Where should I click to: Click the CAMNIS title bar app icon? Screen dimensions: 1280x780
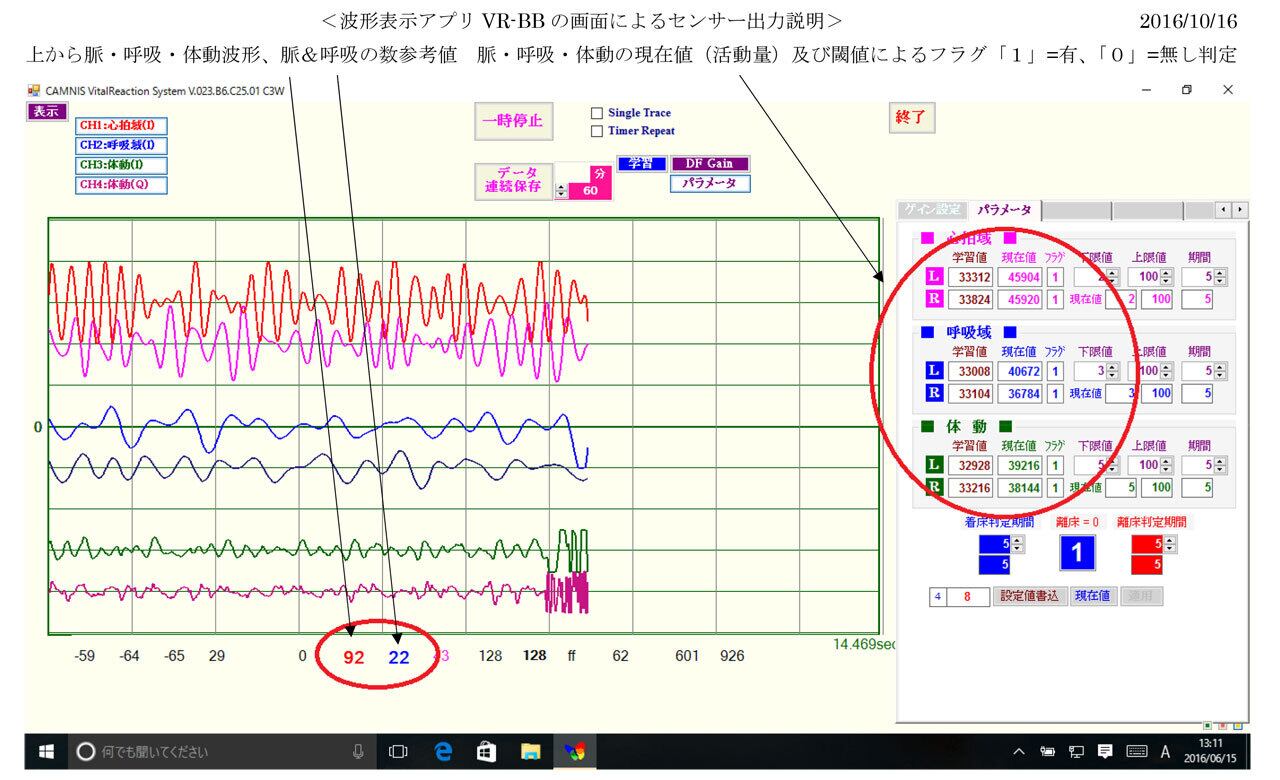coord(33,90)
